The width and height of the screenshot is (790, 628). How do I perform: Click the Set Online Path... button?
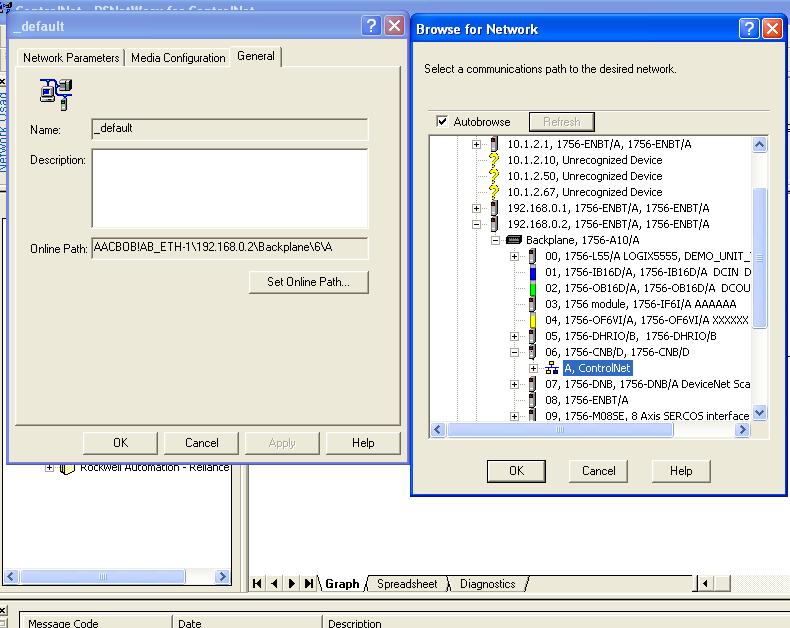click(308, 282)
